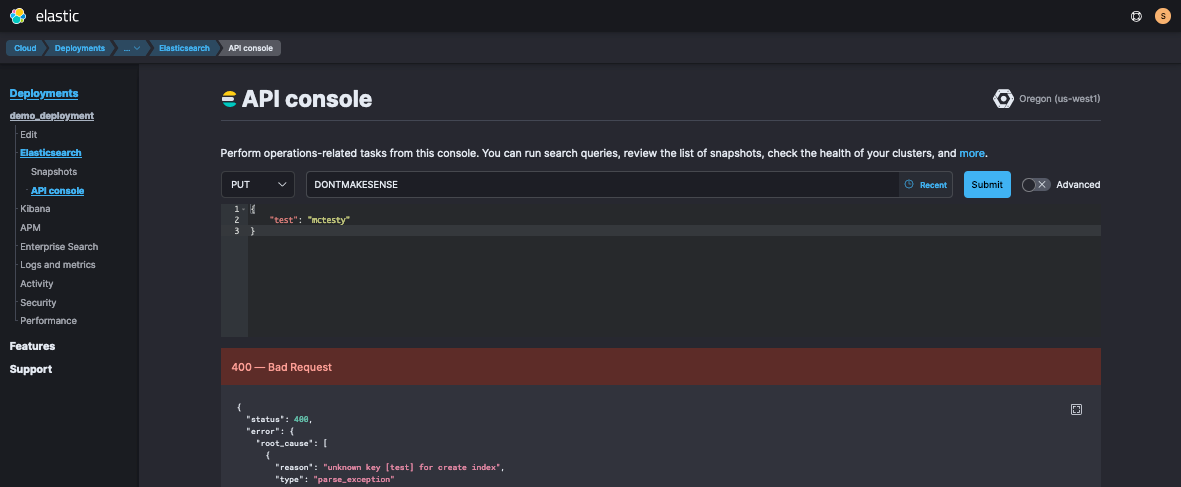The height and width of the screenshot is (487, 1181).
Task: Toggle the Advanced switch on
Action: tap(1036, 185)
